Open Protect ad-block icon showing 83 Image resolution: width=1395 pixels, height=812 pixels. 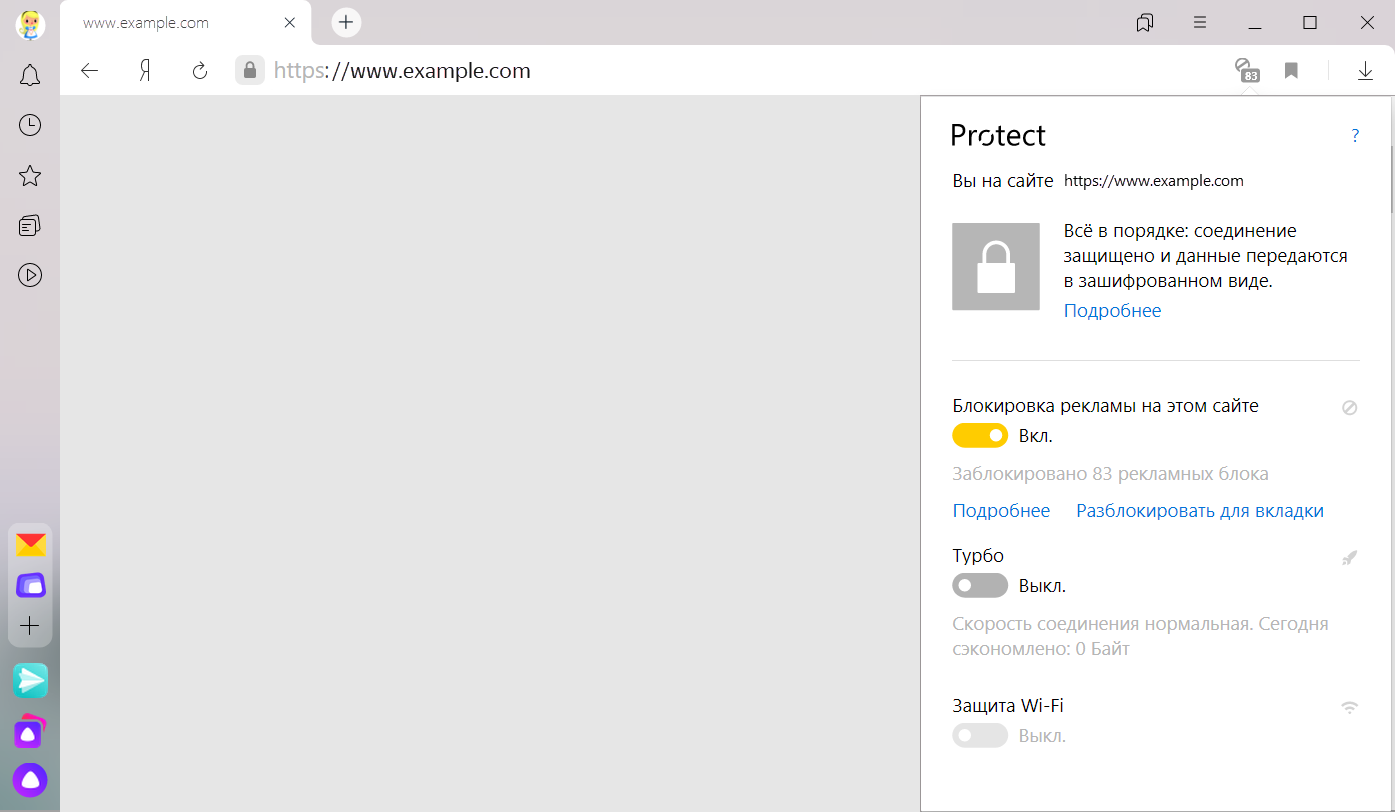(x=1246, y=70)
